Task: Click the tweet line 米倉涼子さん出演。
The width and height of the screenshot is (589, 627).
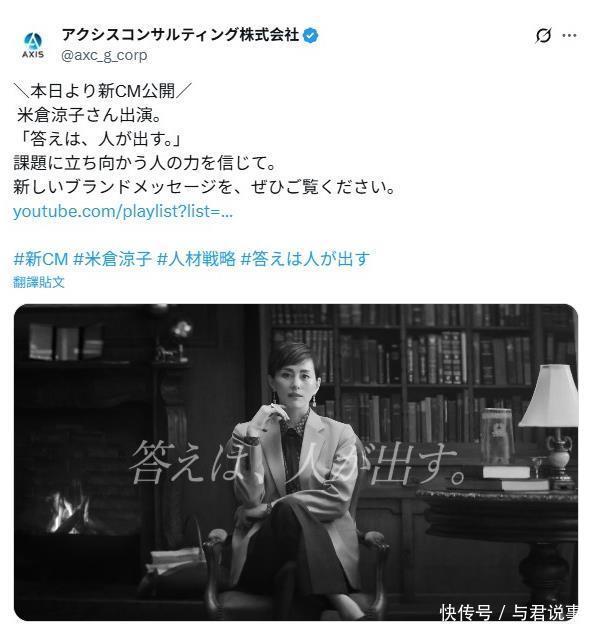Action: point(89,116)
